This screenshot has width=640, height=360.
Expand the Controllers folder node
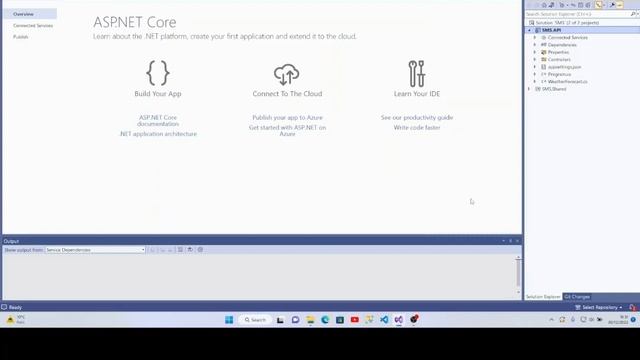[x=535, y=60]
